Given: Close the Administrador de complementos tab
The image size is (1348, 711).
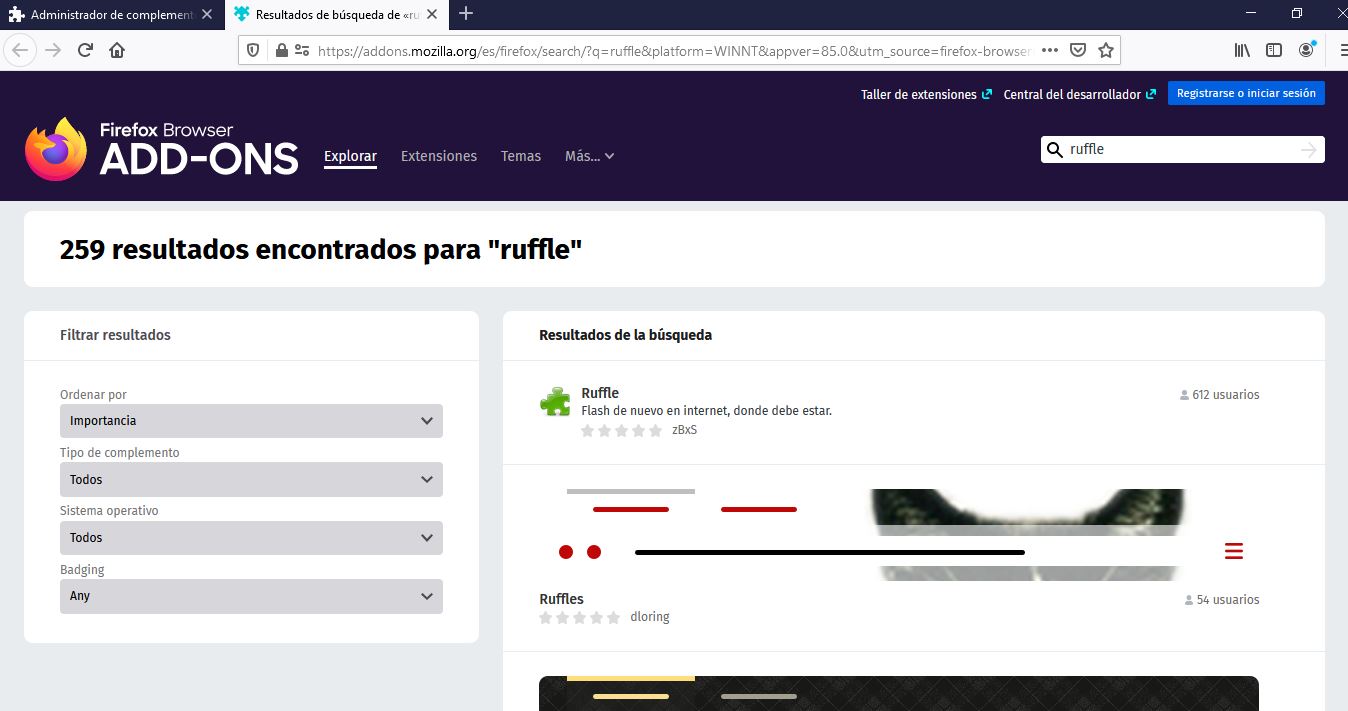Looking at the screenshot, I should click(207, 14).
